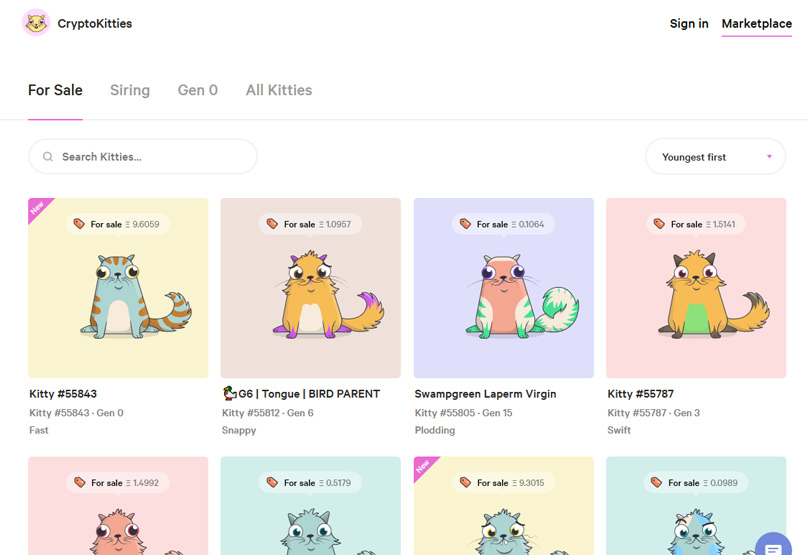Click the 'Kitty #55812 · Gen 6' subtitle
The image size is (808, 555).
coord(267,413)
